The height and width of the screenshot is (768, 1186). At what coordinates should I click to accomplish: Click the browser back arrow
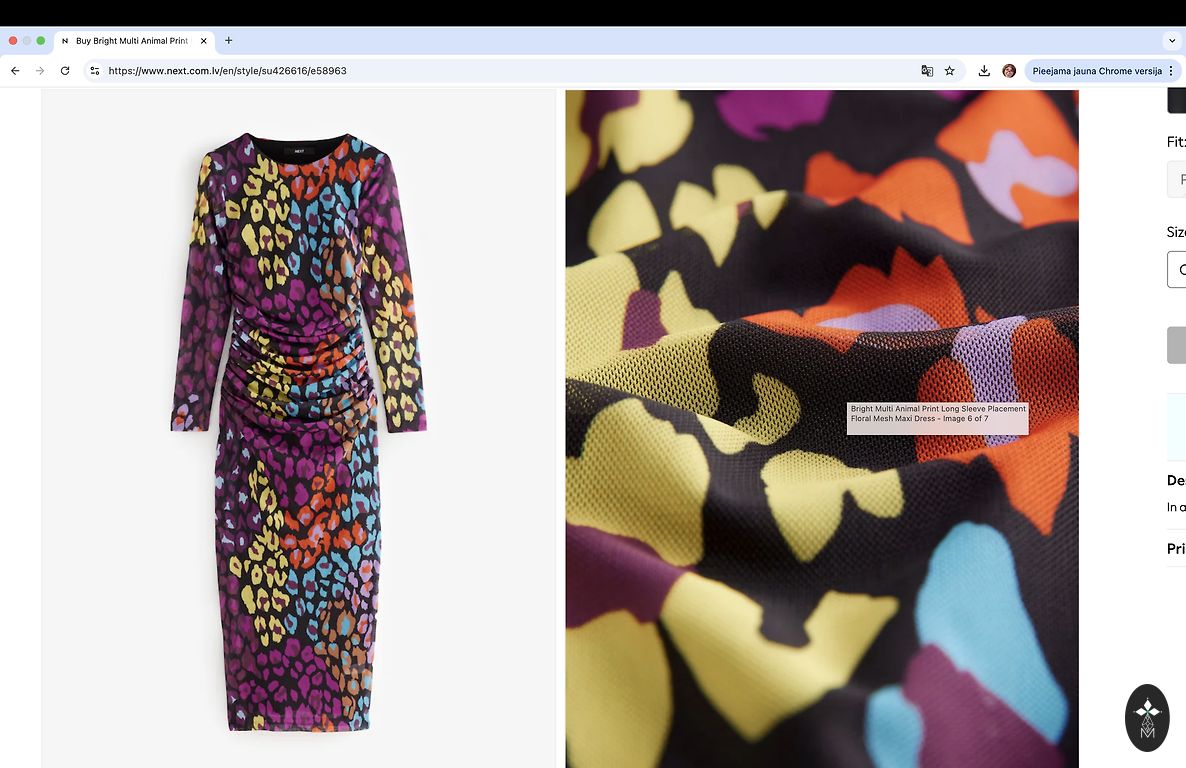click(15, 71)
